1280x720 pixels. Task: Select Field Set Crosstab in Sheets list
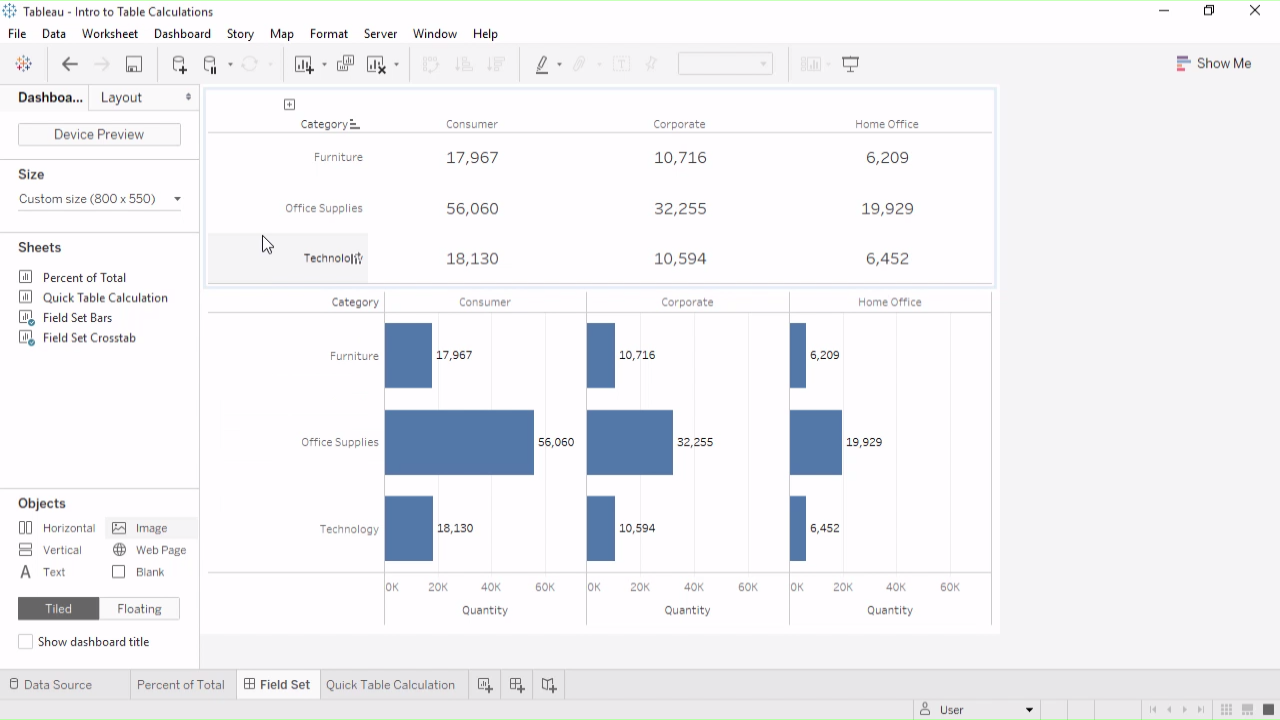[89, 338]
